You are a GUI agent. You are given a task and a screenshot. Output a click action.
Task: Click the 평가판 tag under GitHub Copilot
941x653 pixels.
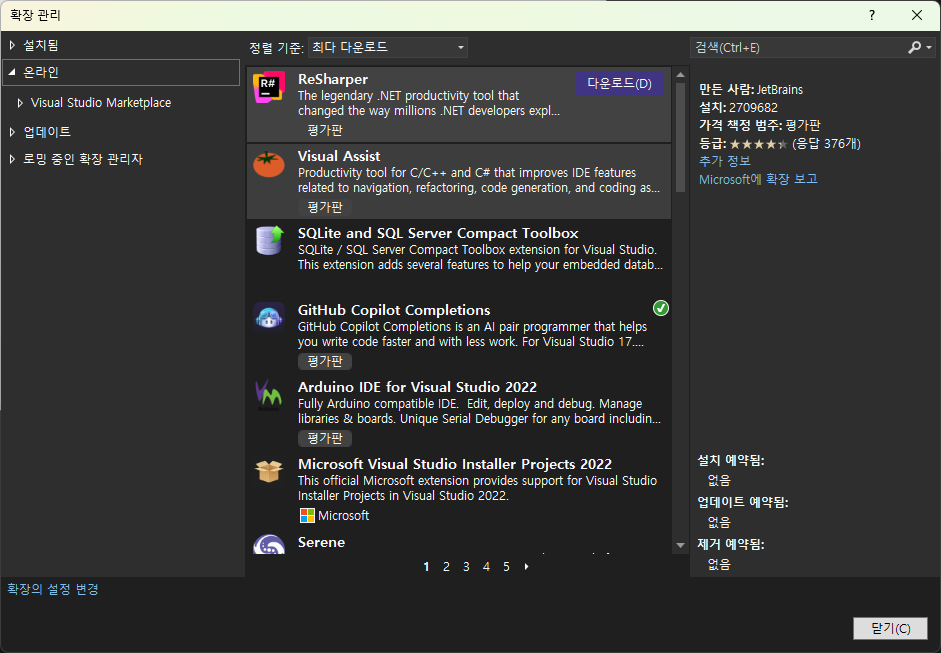tap(325, 361)
